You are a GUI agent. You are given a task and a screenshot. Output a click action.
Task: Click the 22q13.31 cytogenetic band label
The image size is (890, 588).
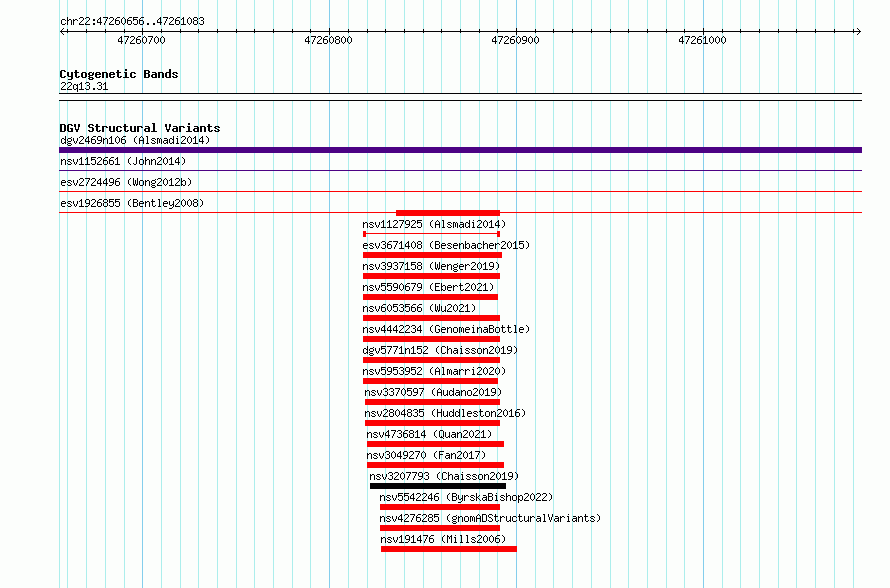coord(84,86)
